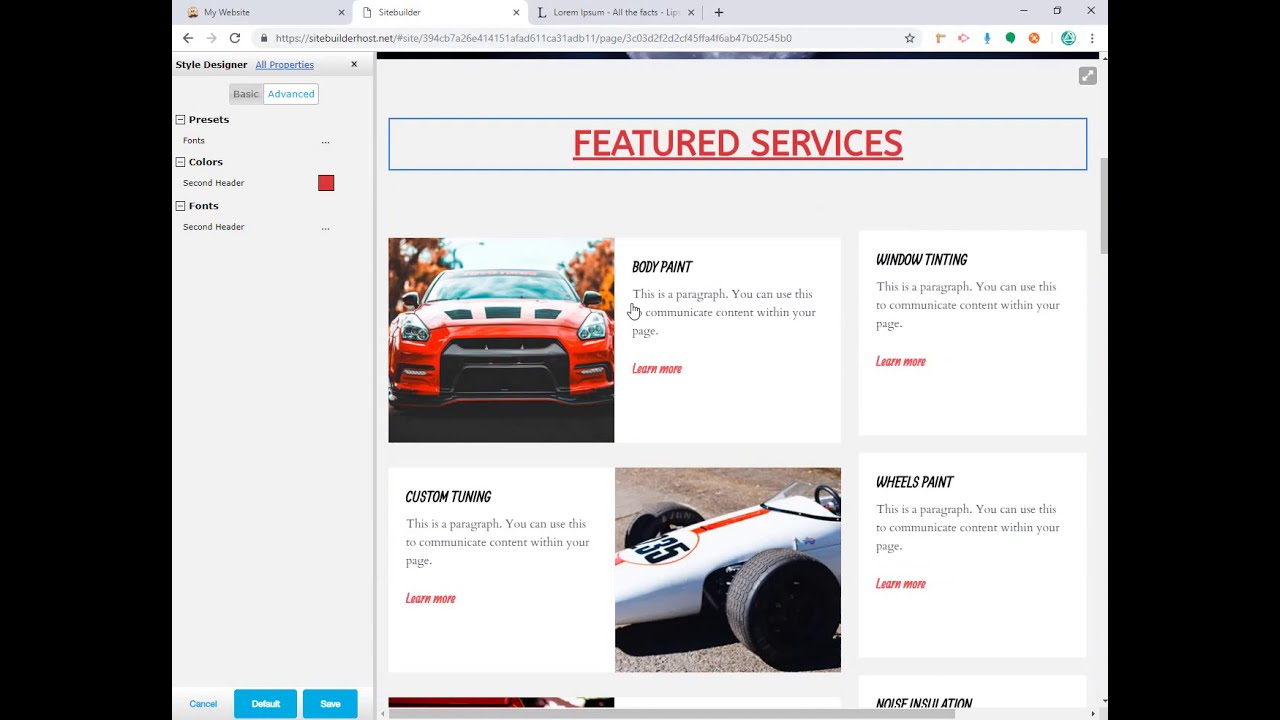This screenshot has height=720, width=1280.
Task: View site info via the lock icon
Action: [x=264, y=38]
